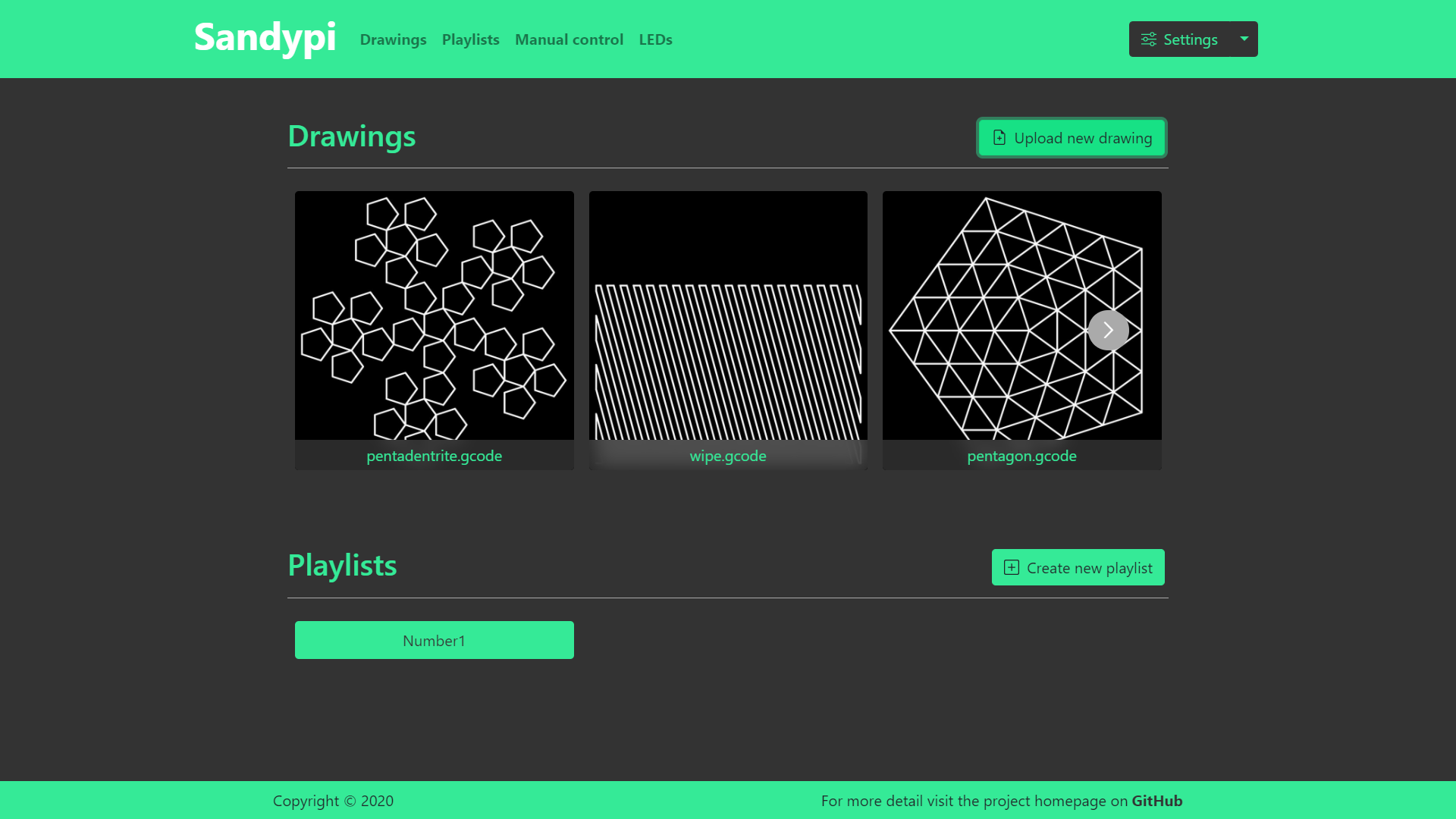
Task: Expand the Settings dropdown caret
Action: 1244,39
